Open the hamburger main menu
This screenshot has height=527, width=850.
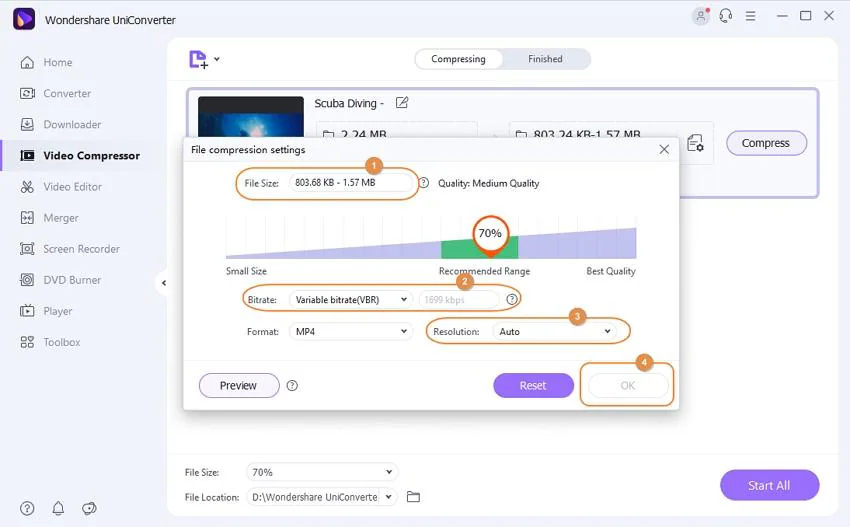pyautogui.click(x=751, y=16)
